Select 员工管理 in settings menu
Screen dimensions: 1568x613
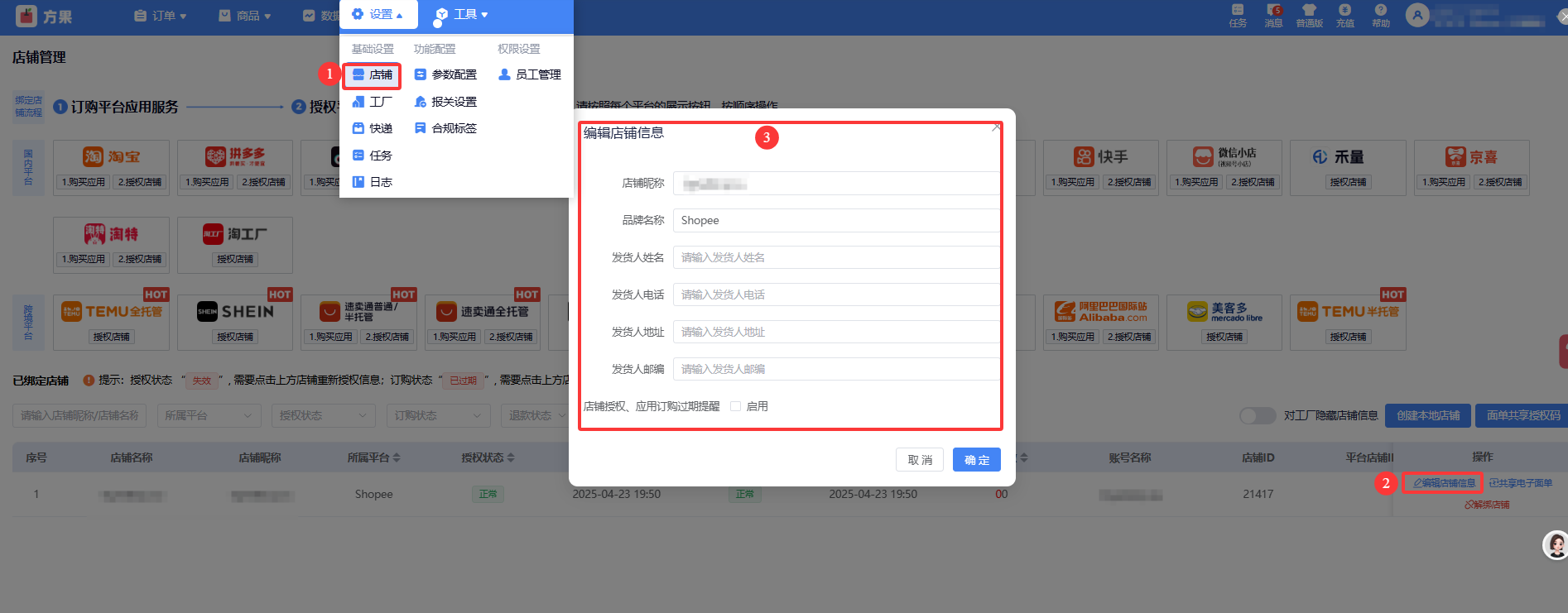click(x=530, y=74)
